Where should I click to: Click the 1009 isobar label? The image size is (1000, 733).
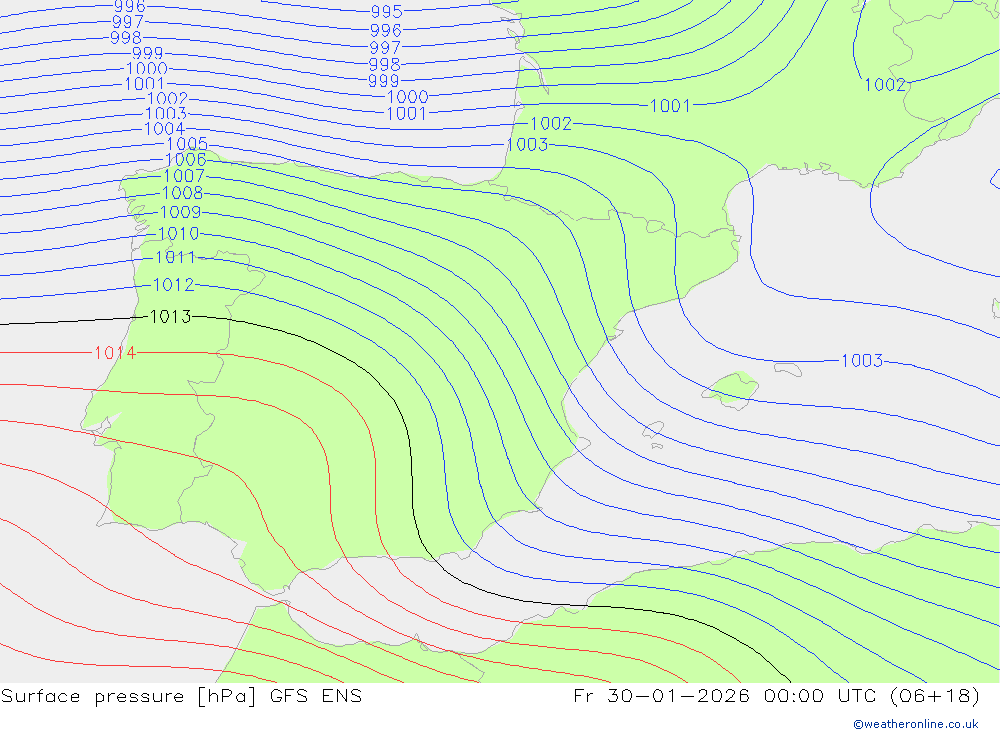pyautogui.click(x=180, y=212)
